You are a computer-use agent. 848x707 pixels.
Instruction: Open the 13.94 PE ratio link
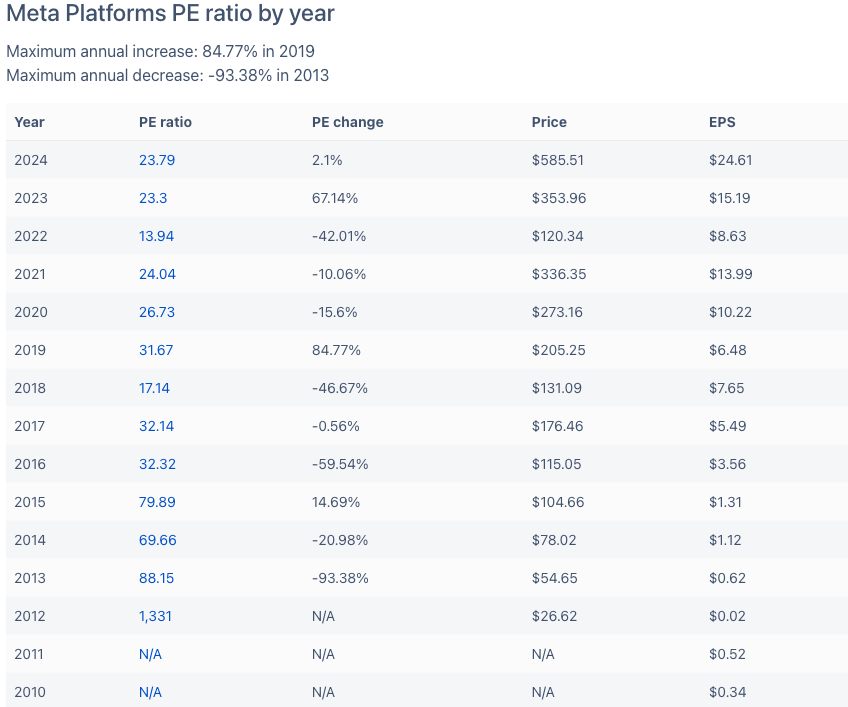pos(157,236)
